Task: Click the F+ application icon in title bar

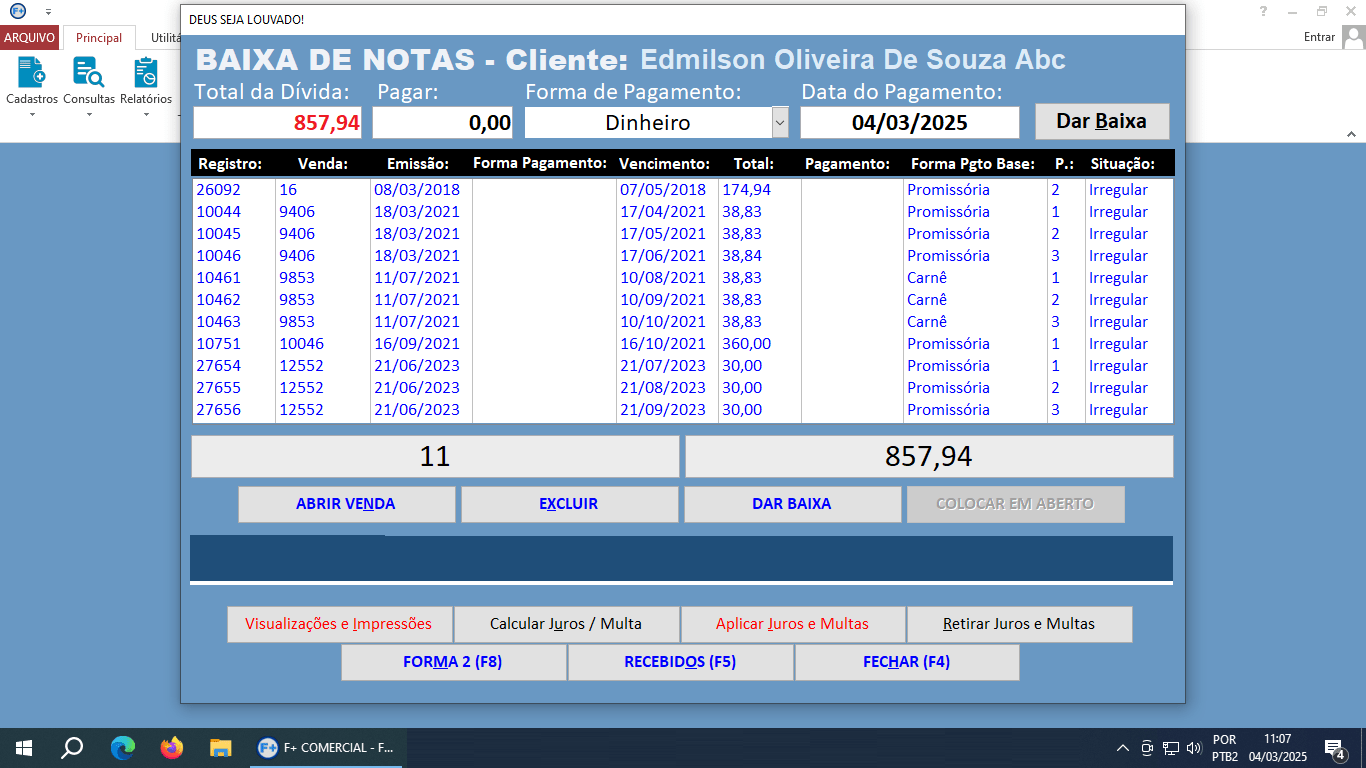Action: 19,11
